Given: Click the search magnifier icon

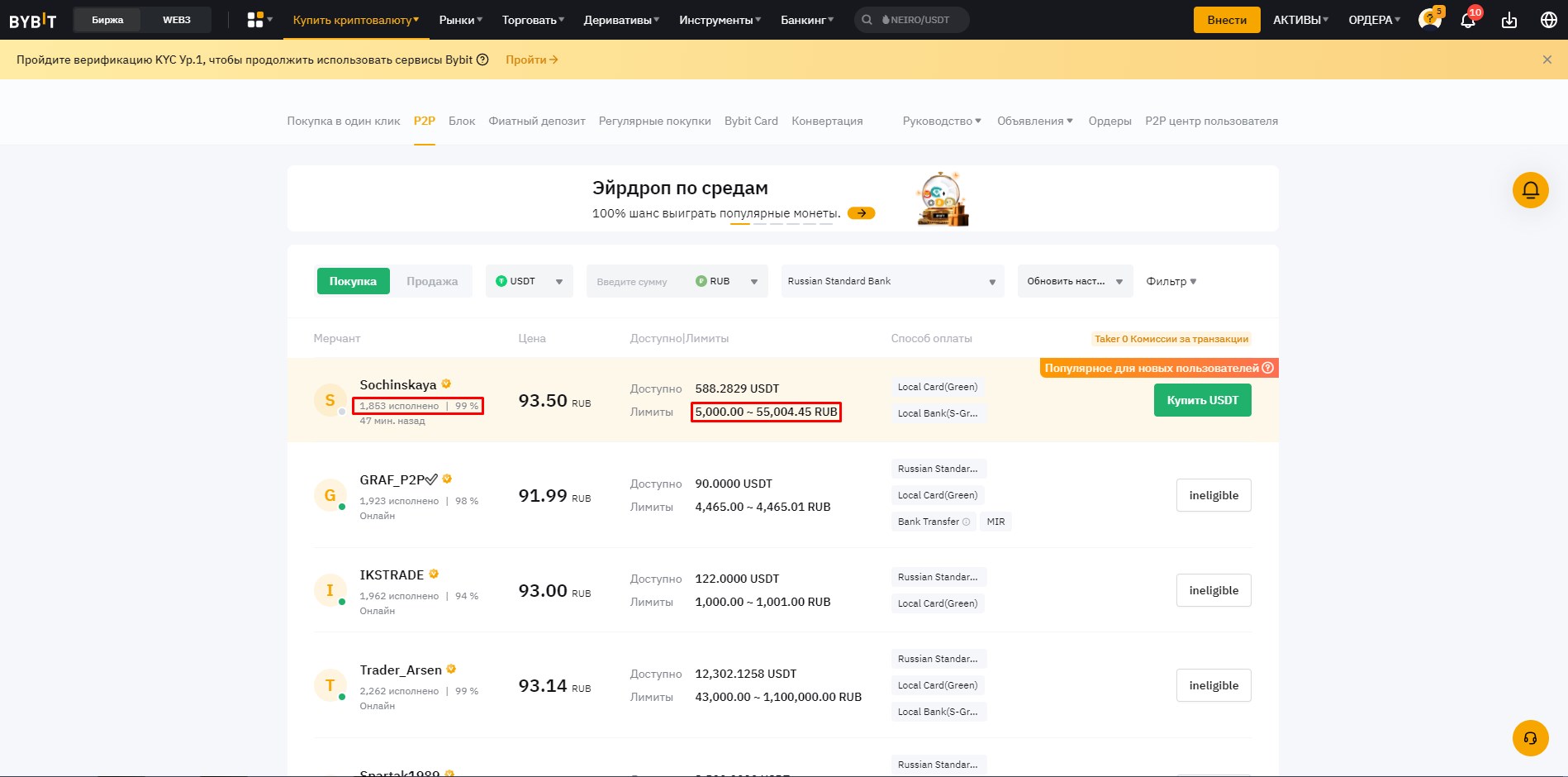Looking at the screenshot, I should (867, 20).
